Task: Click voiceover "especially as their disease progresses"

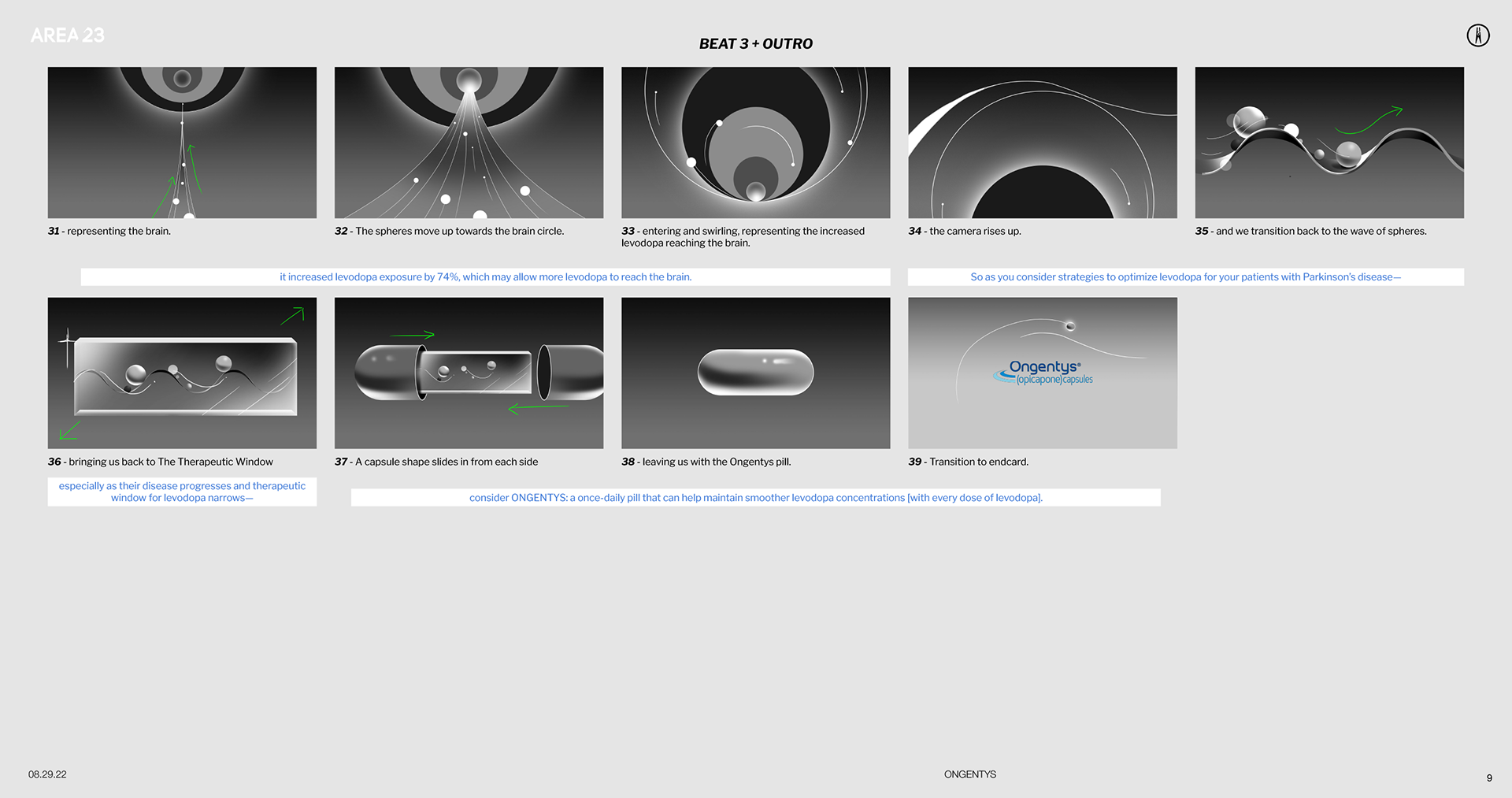Action: (x=182, y=492)
